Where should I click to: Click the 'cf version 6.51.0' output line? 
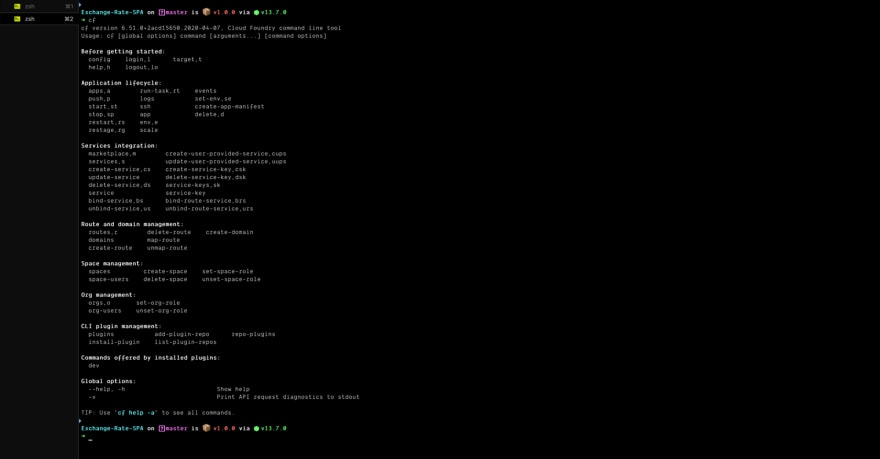coord(210,27)
